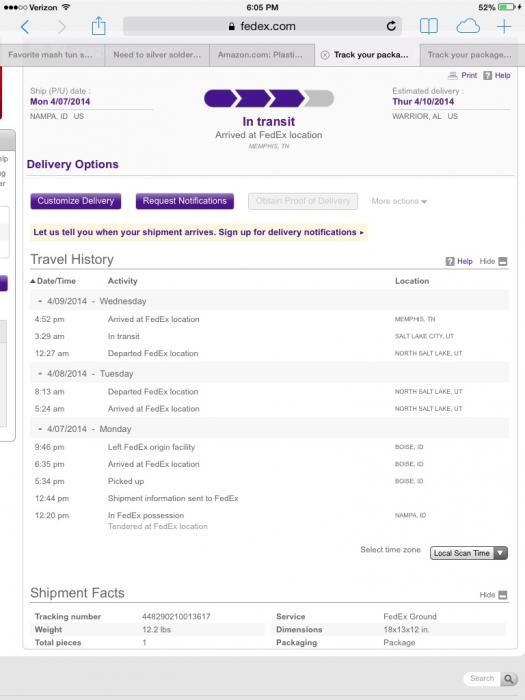Switch to the Amazon.com tab
Image resolution: width=525 pixels, height=700 pixels.
click(x=262, y=55)
